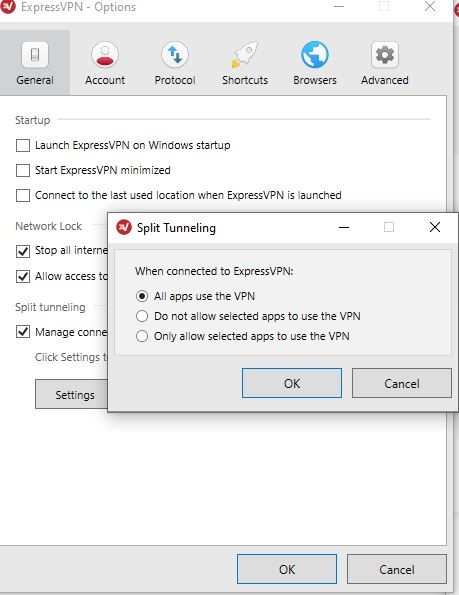This screenshot has height=595, width=459.
Task: Confirm Split Tunneling dialog with OK
Action: (x=292, y=383)
